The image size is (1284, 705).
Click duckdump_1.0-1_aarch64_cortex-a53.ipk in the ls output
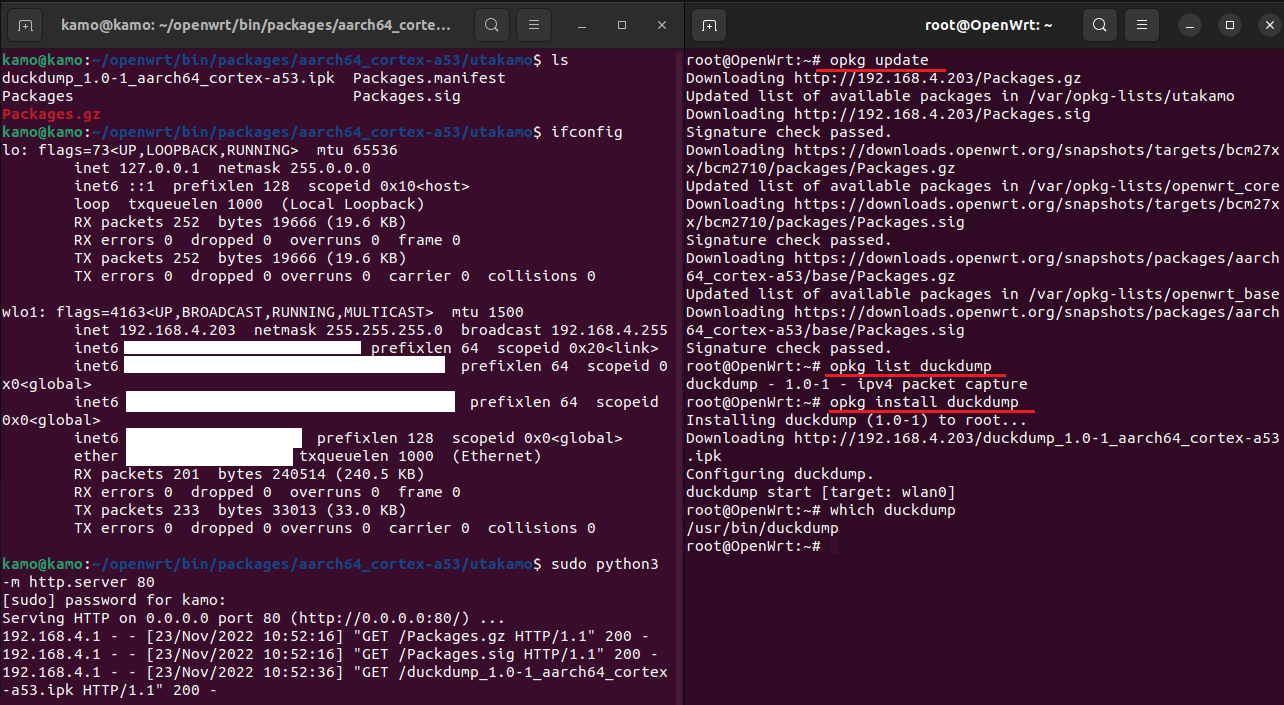(168, 78)
